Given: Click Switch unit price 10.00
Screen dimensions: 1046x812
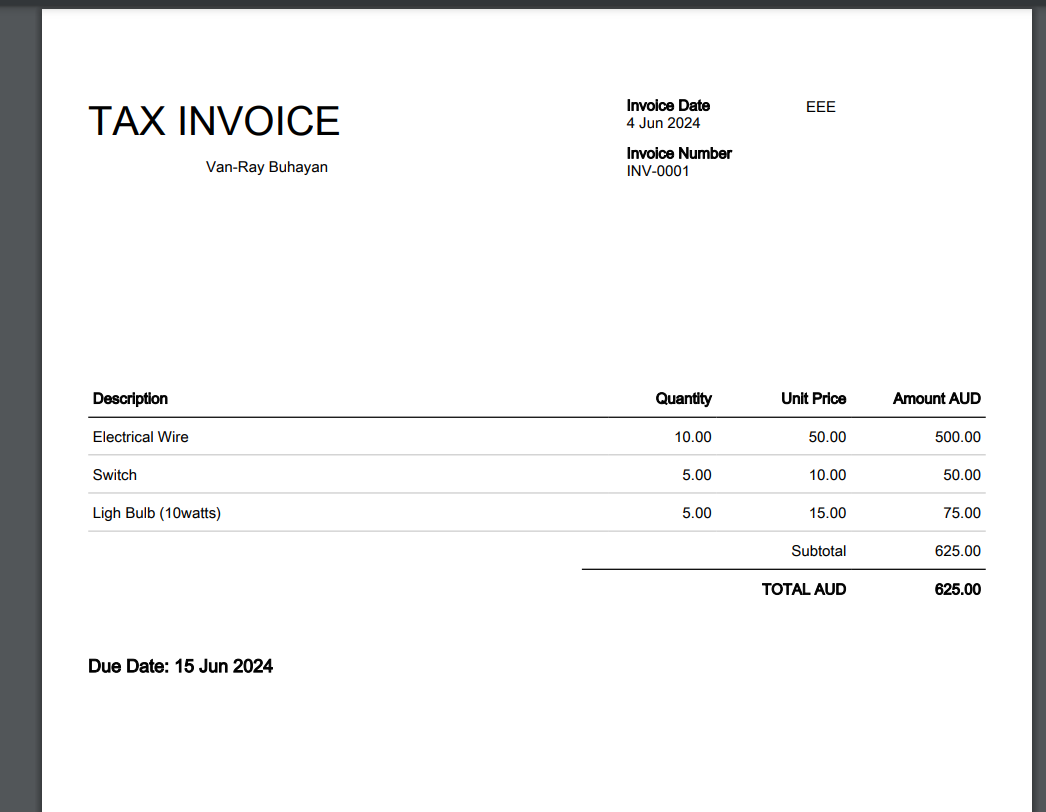Looking at the screenshot, I should coord(827,475).
